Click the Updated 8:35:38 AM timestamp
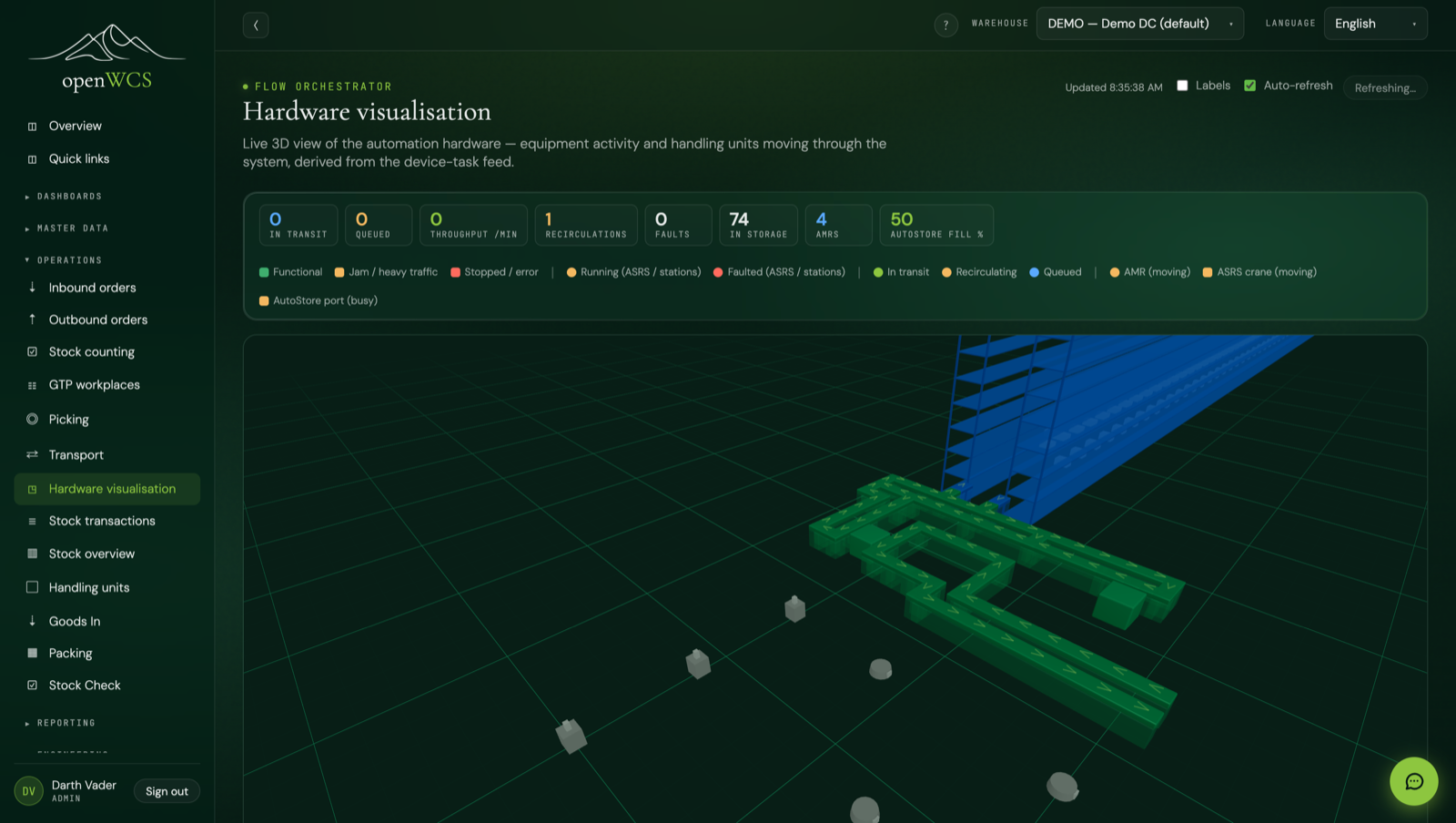Image resolution: width=1456 pixels, height=823 pixels. (1114, 87)
